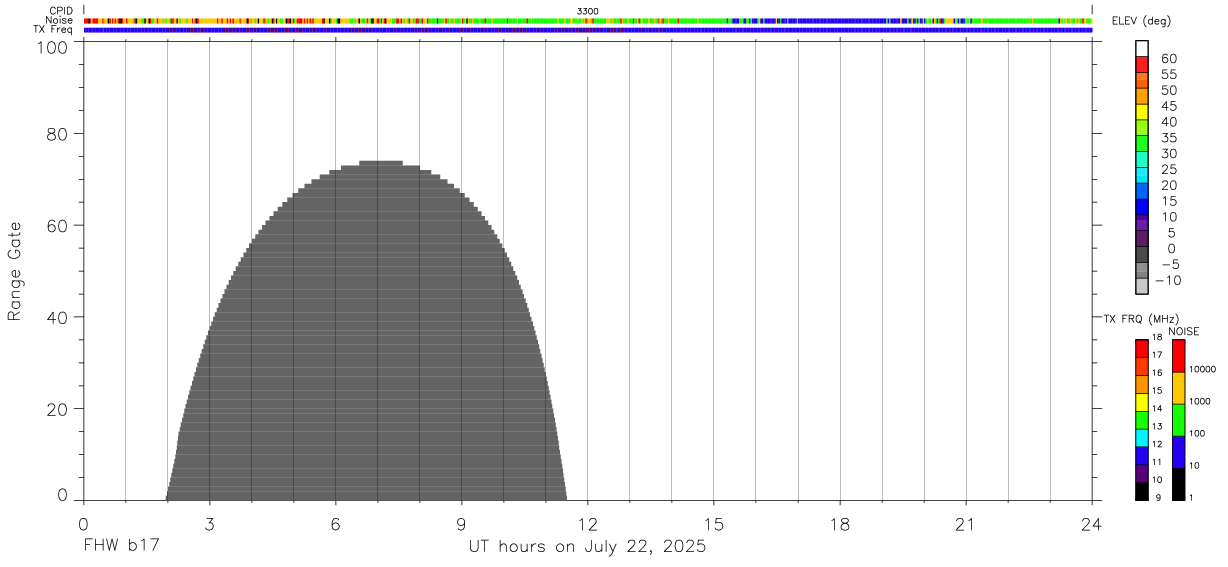Pick the blue NOISE swatch between 10 and 100

[x=1178, y=452]
